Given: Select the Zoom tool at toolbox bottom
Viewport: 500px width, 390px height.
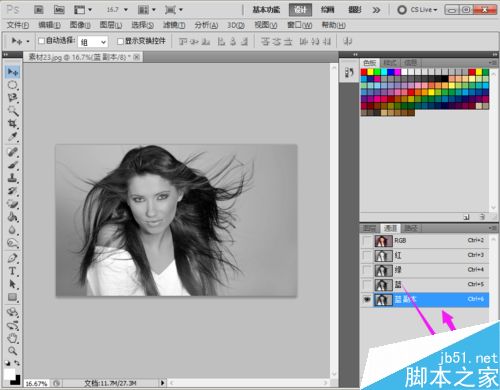Looking at the screenshot, I should [13, 351].
